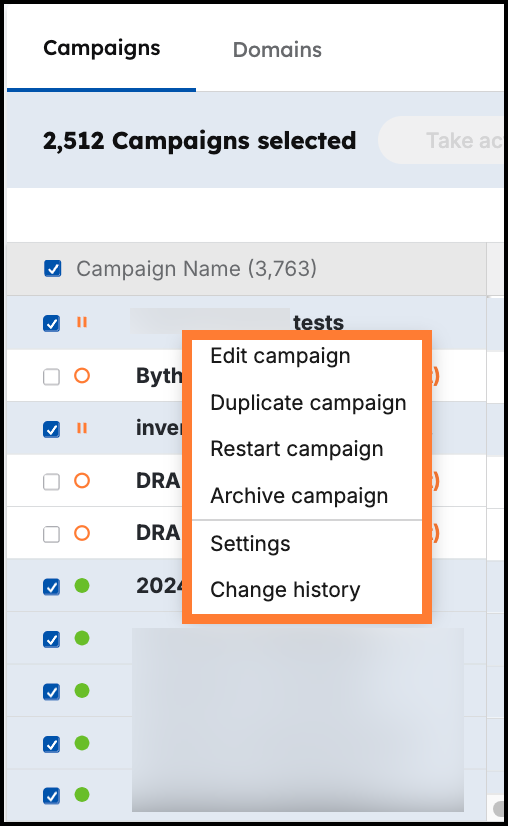Select Duplicate campaign menu item
This screenshot has height=826, width=508.
click(x=308, y=402)
